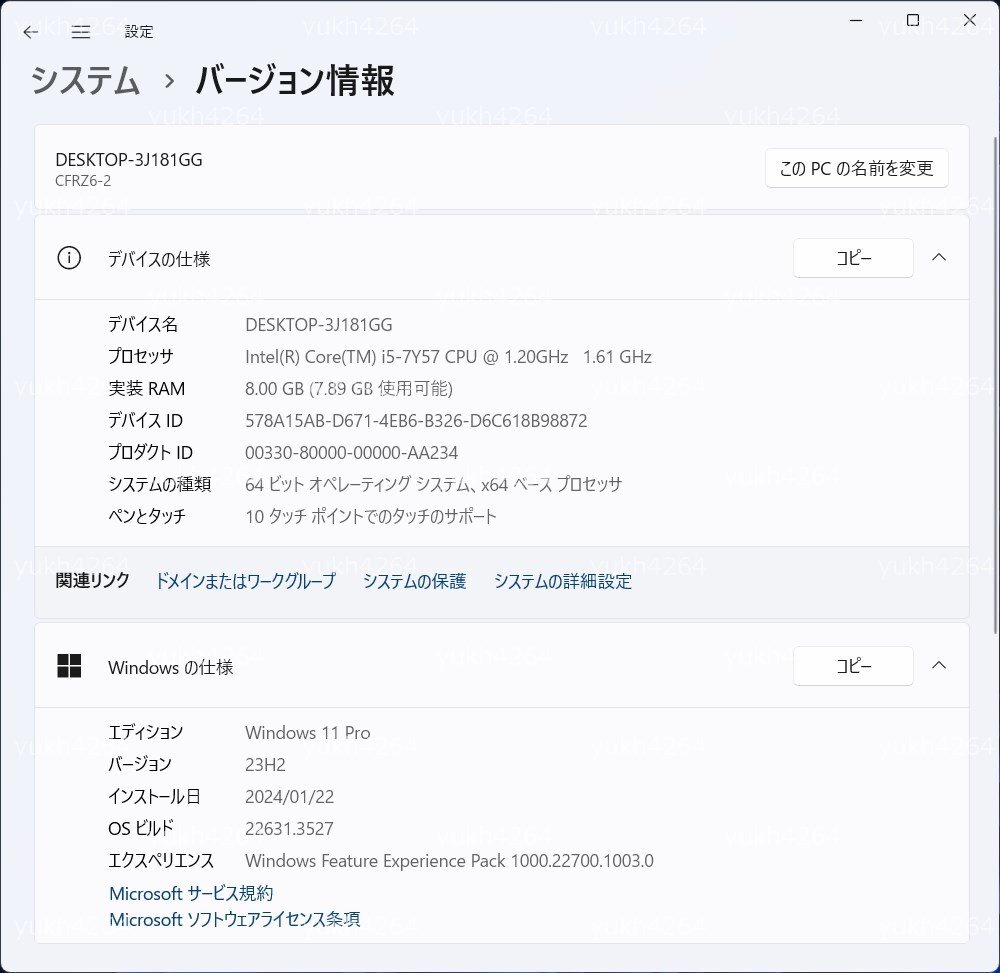This screenshot has width=1000, height=973.
Task: Click the model name CFRZ6-2
Action: tap(83, 181)
